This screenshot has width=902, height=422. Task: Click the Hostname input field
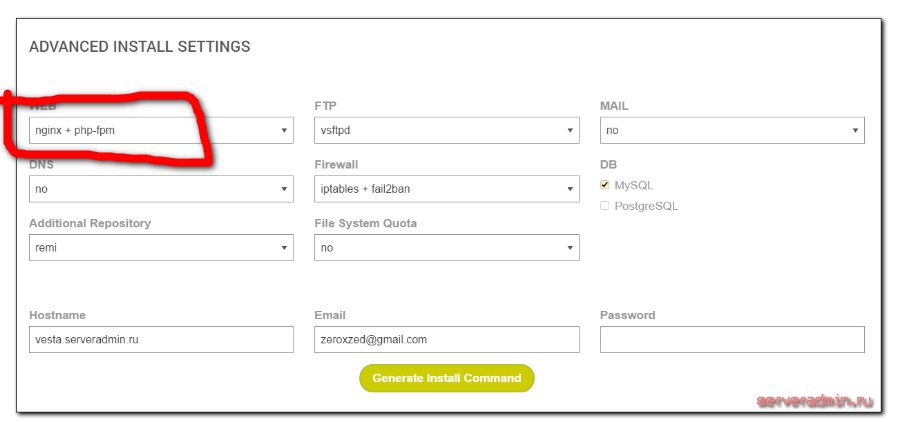click(x=160, y=340)
